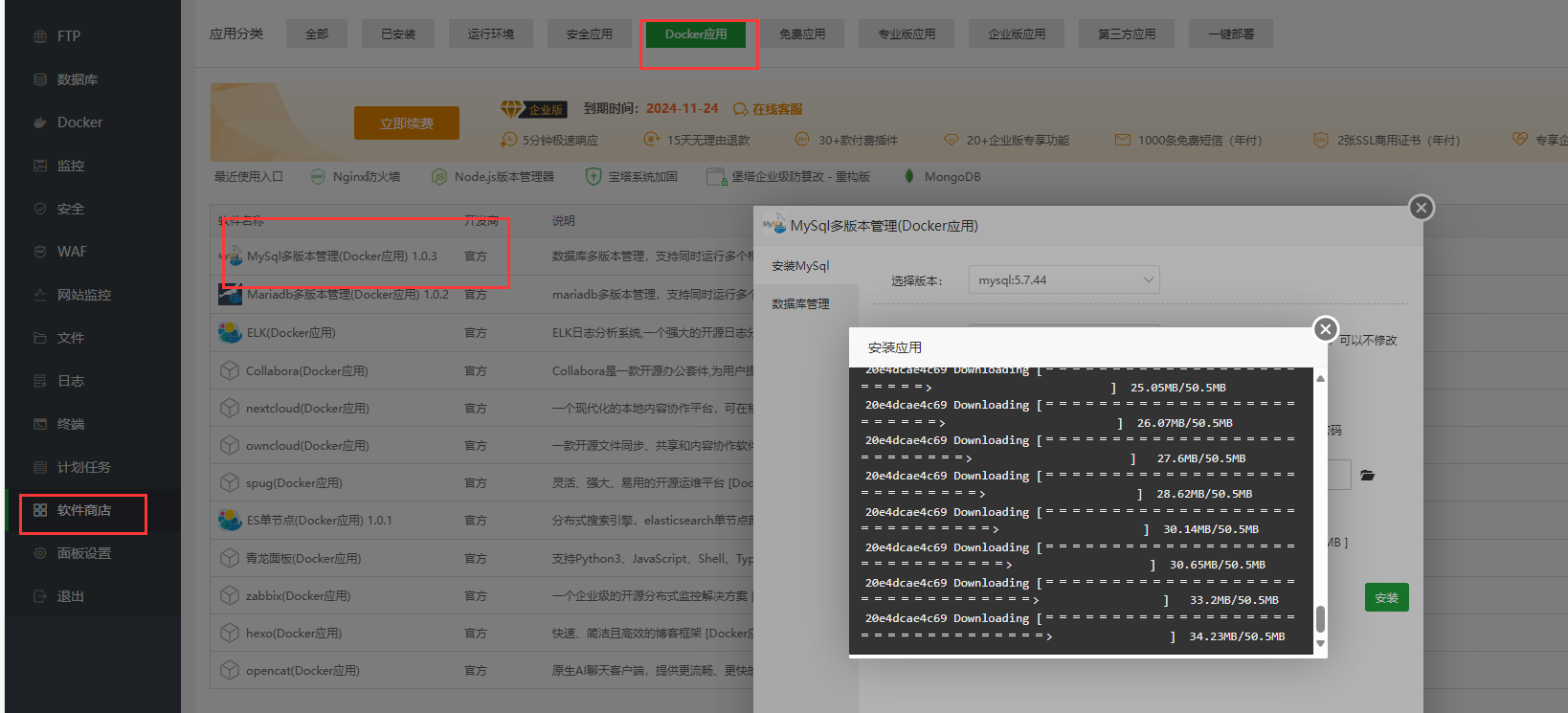The image size is (1568, 713).
Task: Click the 安全 shield icon
Action: 40,209
